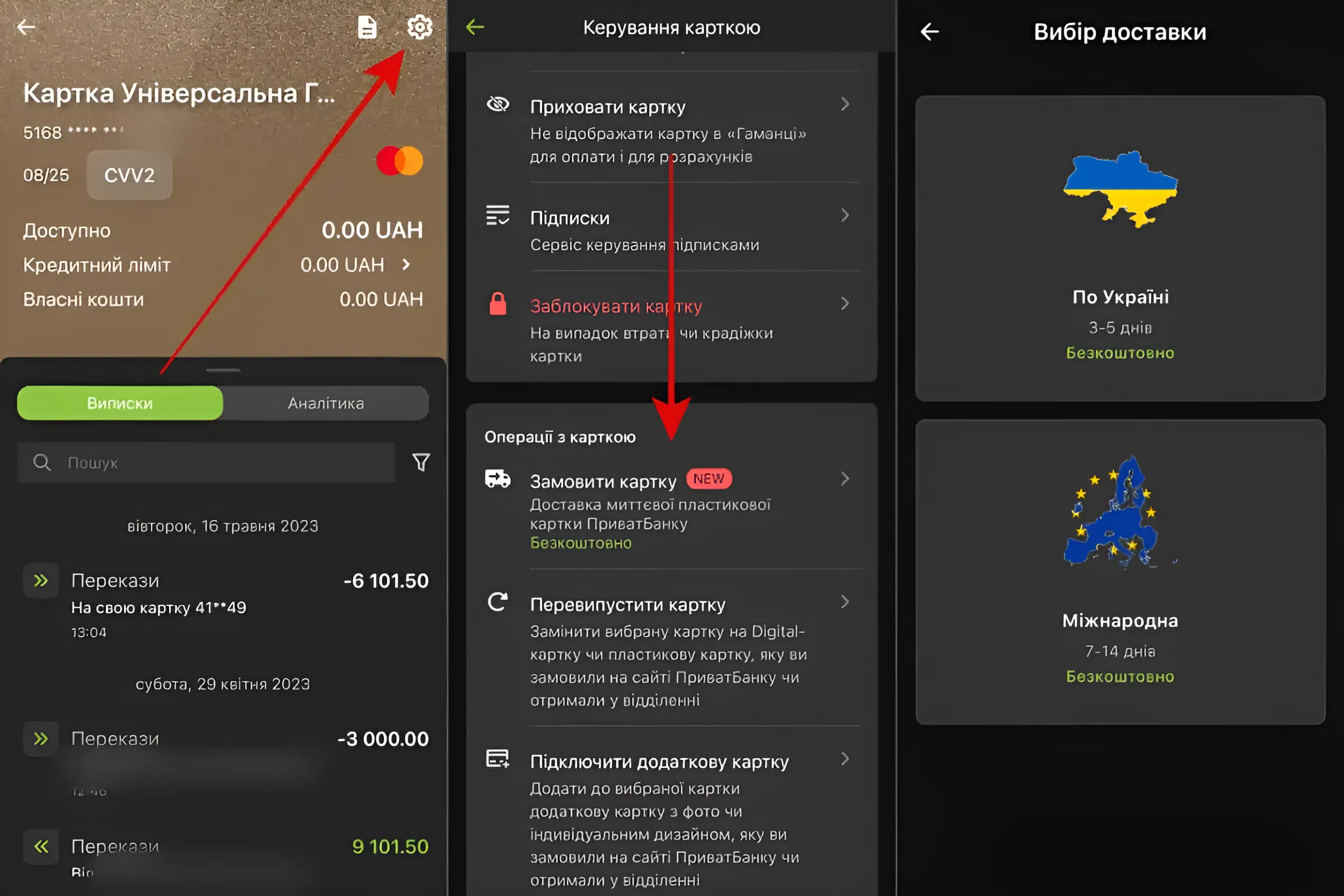The height and width of the screenshot is (896, 1344).
Task: Reveal the CVV2 code button
Action: [x=129, y=175]
